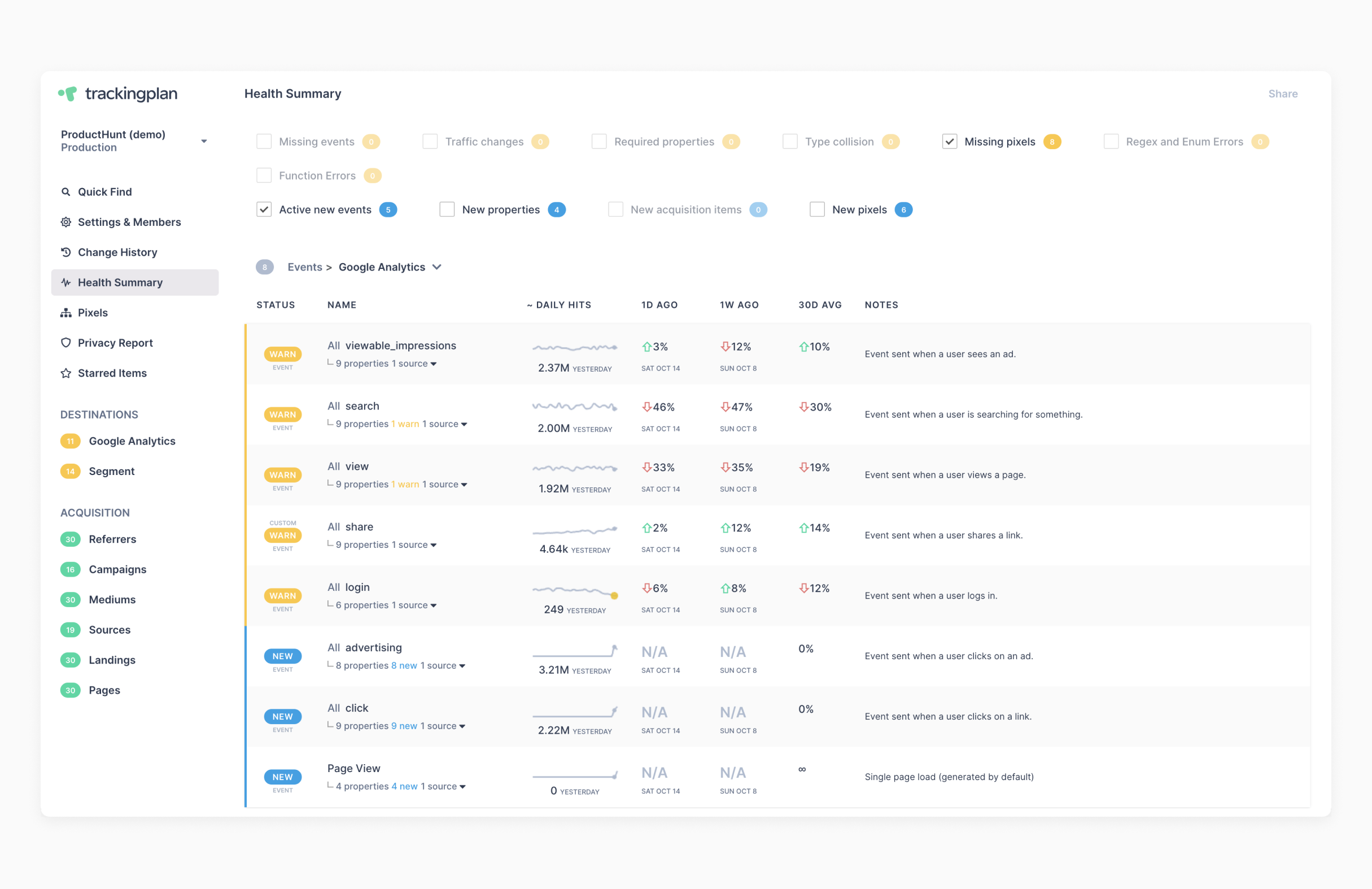Click the yellow badge next to Google Analytics
1372x889 pixels.
coord(70,441)
